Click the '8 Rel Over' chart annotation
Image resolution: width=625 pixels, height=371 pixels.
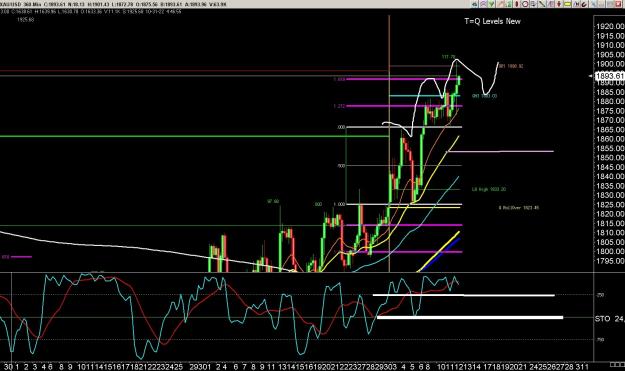[519, 208]
